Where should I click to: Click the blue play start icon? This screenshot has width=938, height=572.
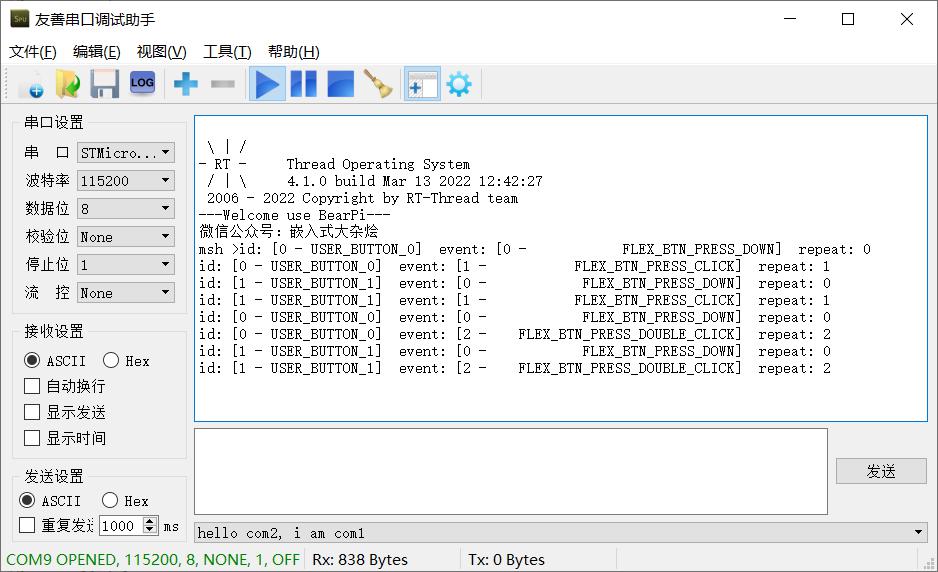[x=267, y=84]
